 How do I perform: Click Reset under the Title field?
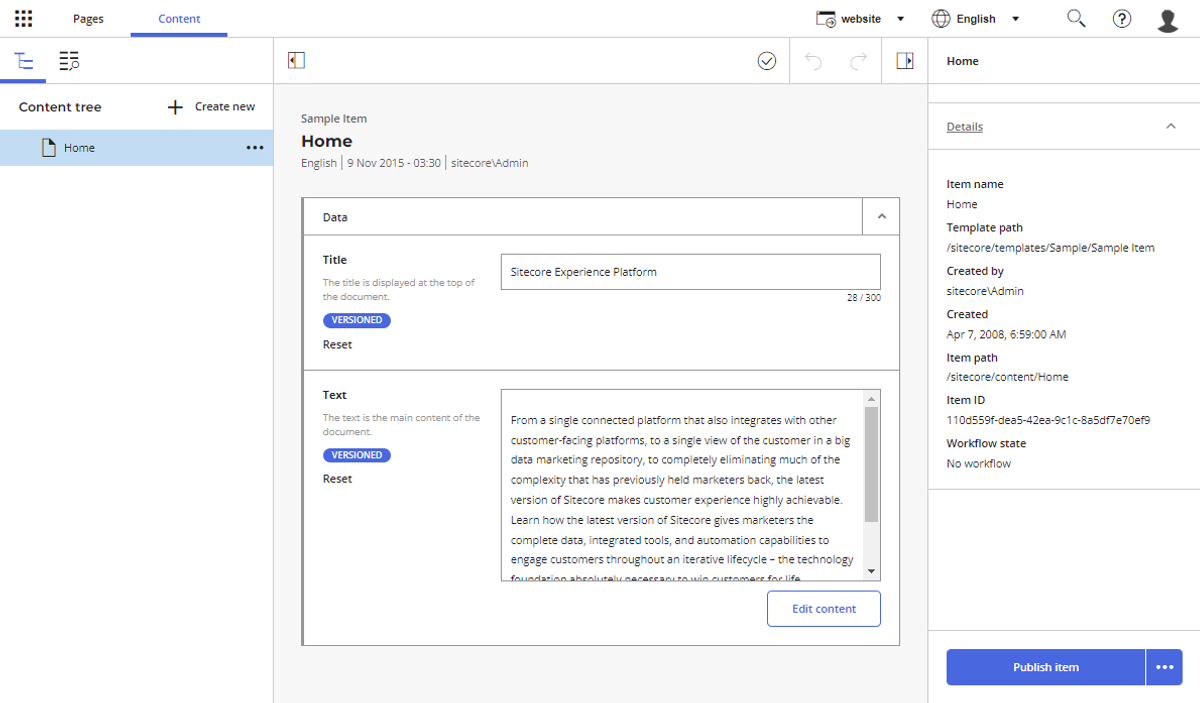click(337, 345)
